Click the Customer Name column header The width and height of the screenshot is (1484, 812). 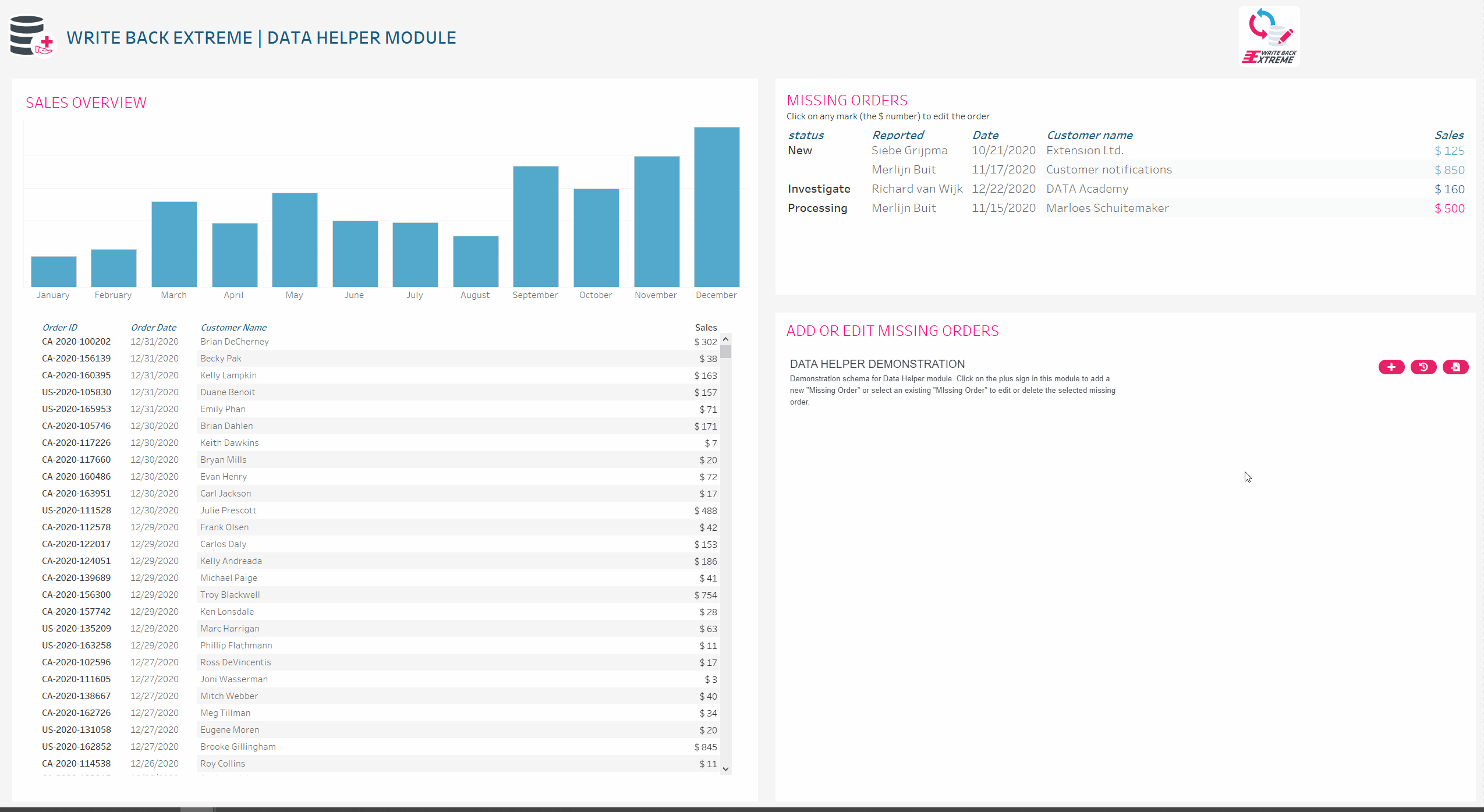click(233, 327)
